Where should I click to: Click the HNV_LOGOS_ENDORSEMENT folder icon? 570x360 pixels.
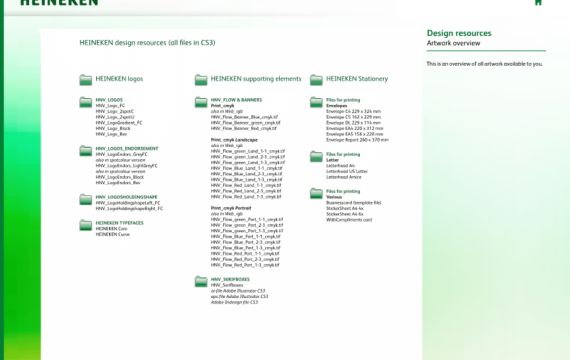pos(86,151)
